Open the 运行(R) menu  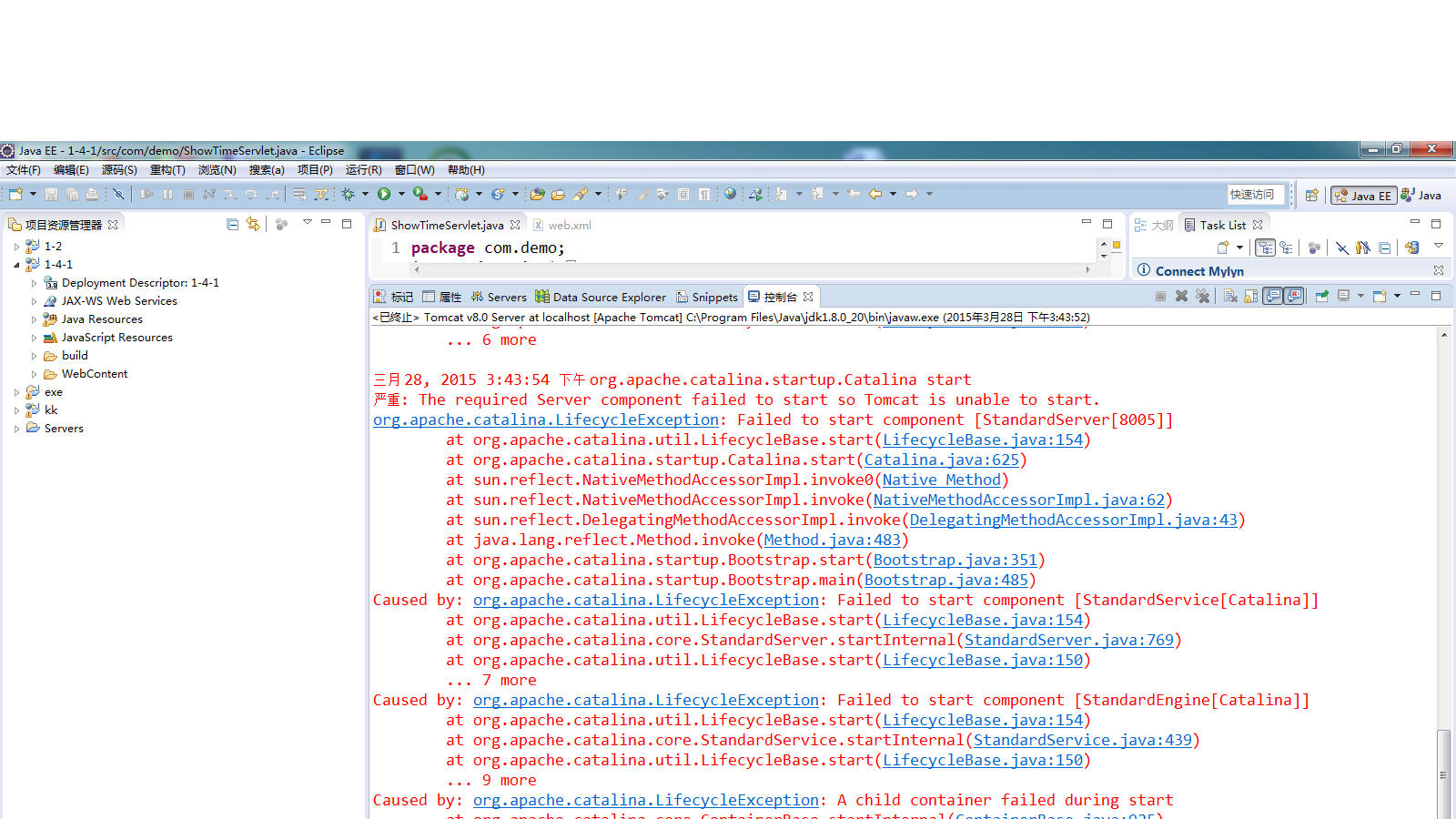[x=363, y=170]
